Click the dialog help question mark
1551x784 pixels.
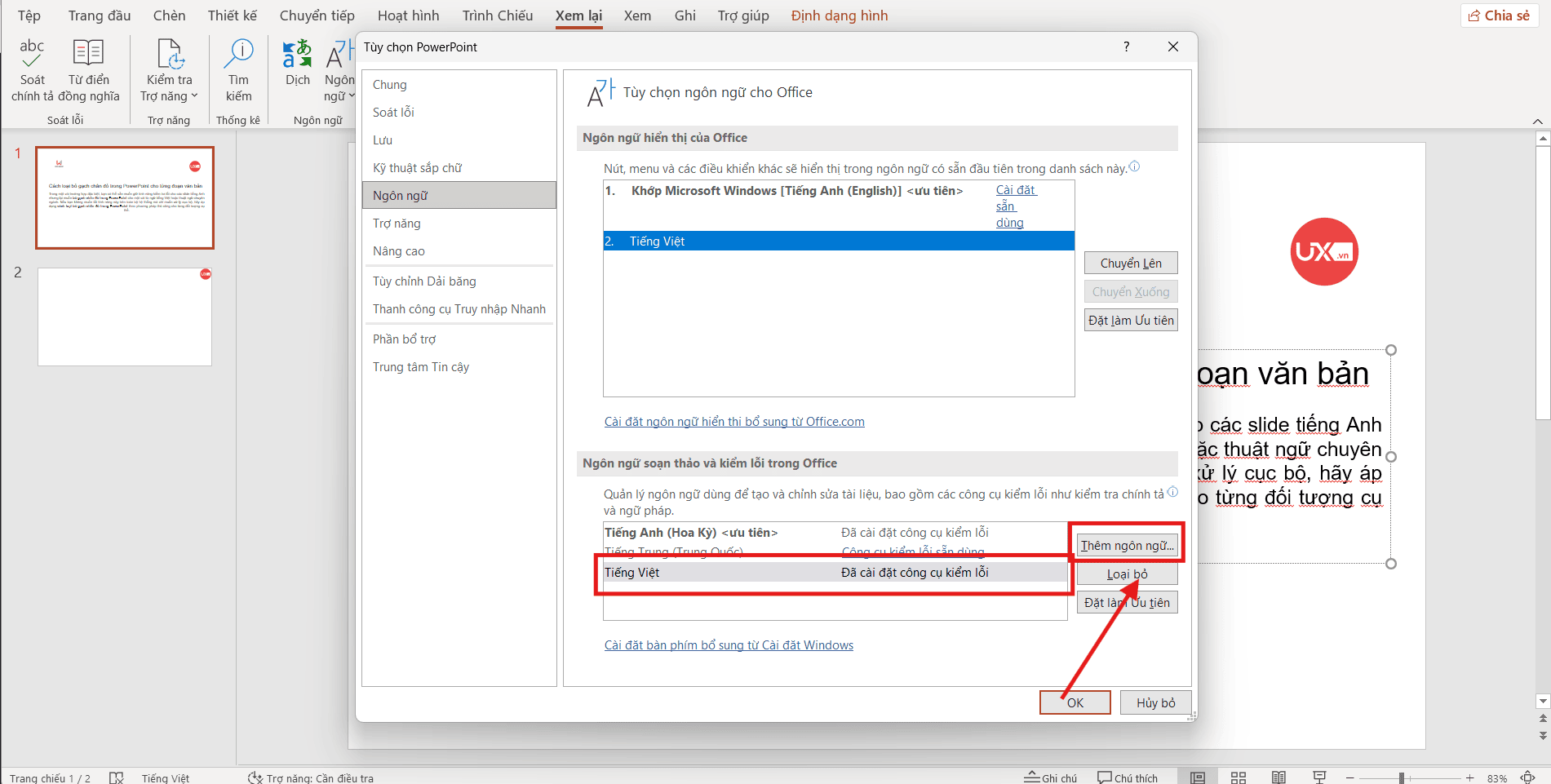pos(1126,47)
